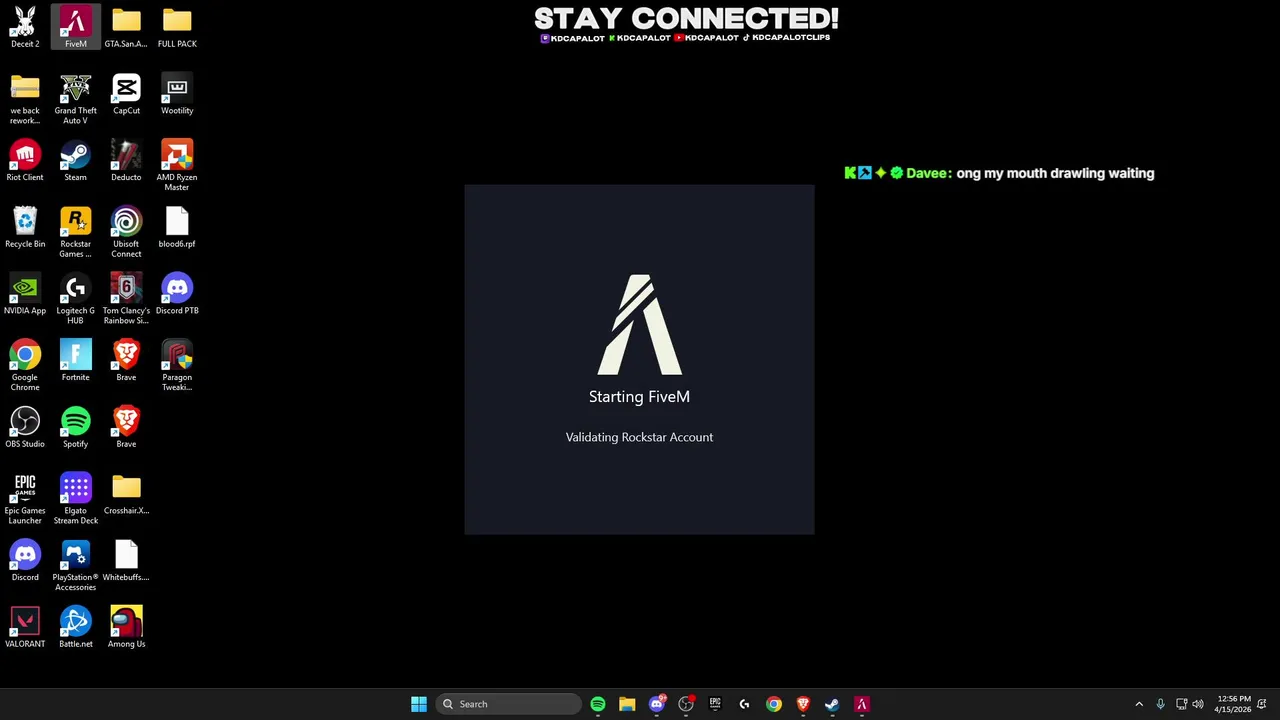Open the Windows Start menu

(x=419, y=704)
